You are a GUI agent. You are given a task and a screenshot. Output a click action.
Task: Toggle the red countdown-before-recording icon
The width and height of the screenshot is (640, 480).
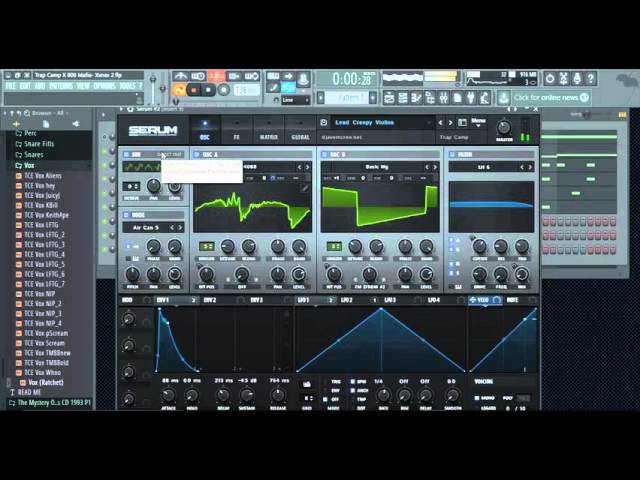coord(216,76)
